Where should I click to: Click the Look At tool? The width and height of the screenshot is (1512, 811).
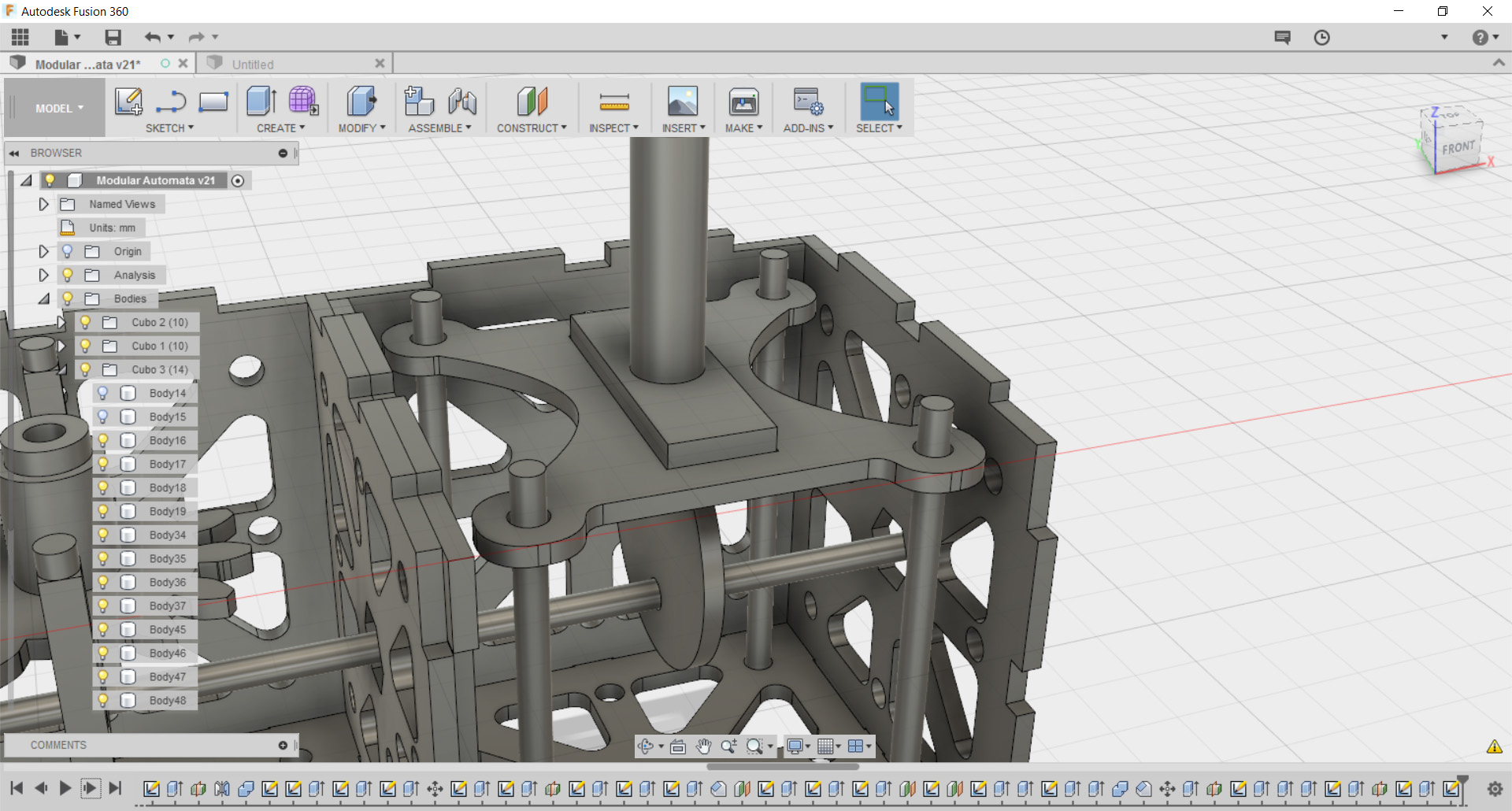click(x=677, y=746)
